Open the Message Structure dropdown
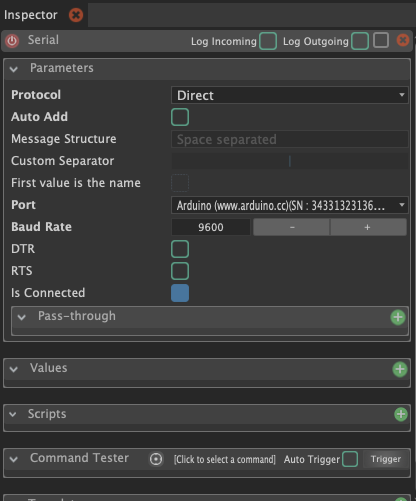 click(290, 139)
